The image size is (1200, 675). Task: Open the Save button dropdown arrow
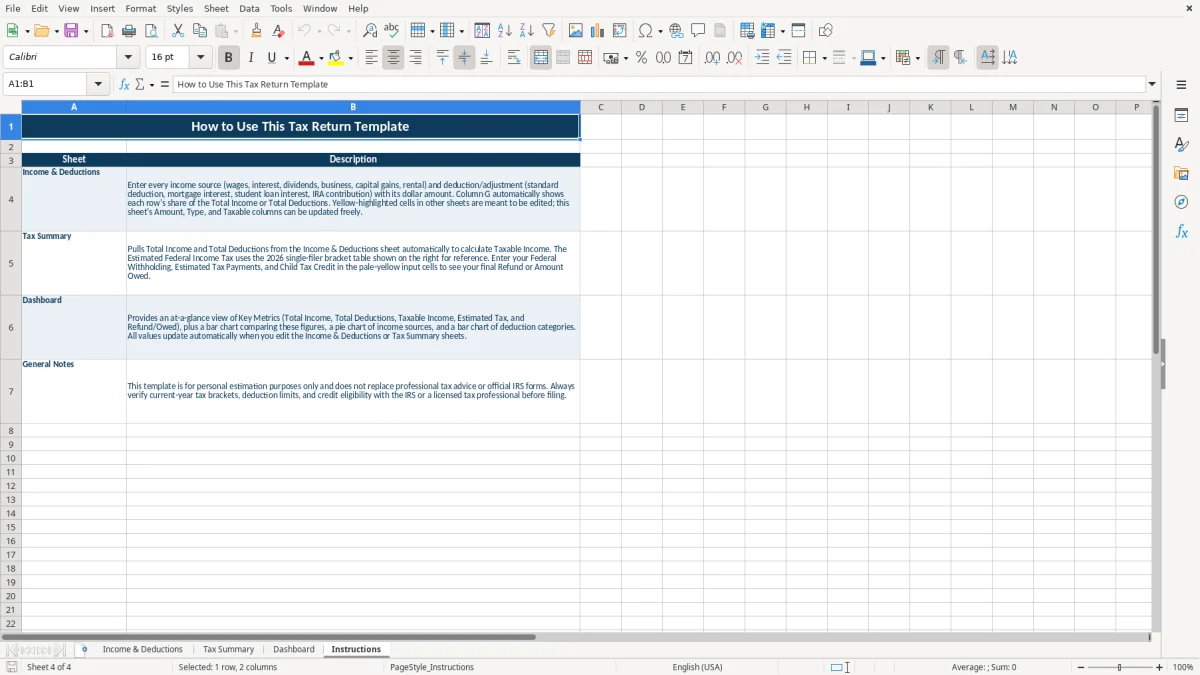pyautogui.click(x=86, y=31)
